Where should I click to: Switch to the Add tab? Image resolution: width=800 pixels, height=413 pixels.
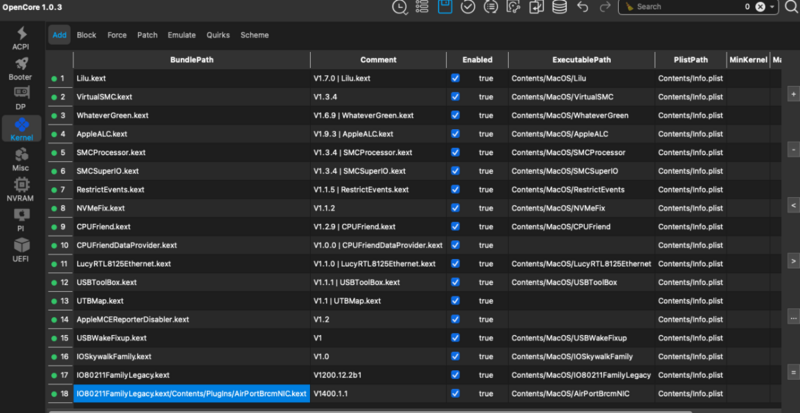click(x=60, y=35)
